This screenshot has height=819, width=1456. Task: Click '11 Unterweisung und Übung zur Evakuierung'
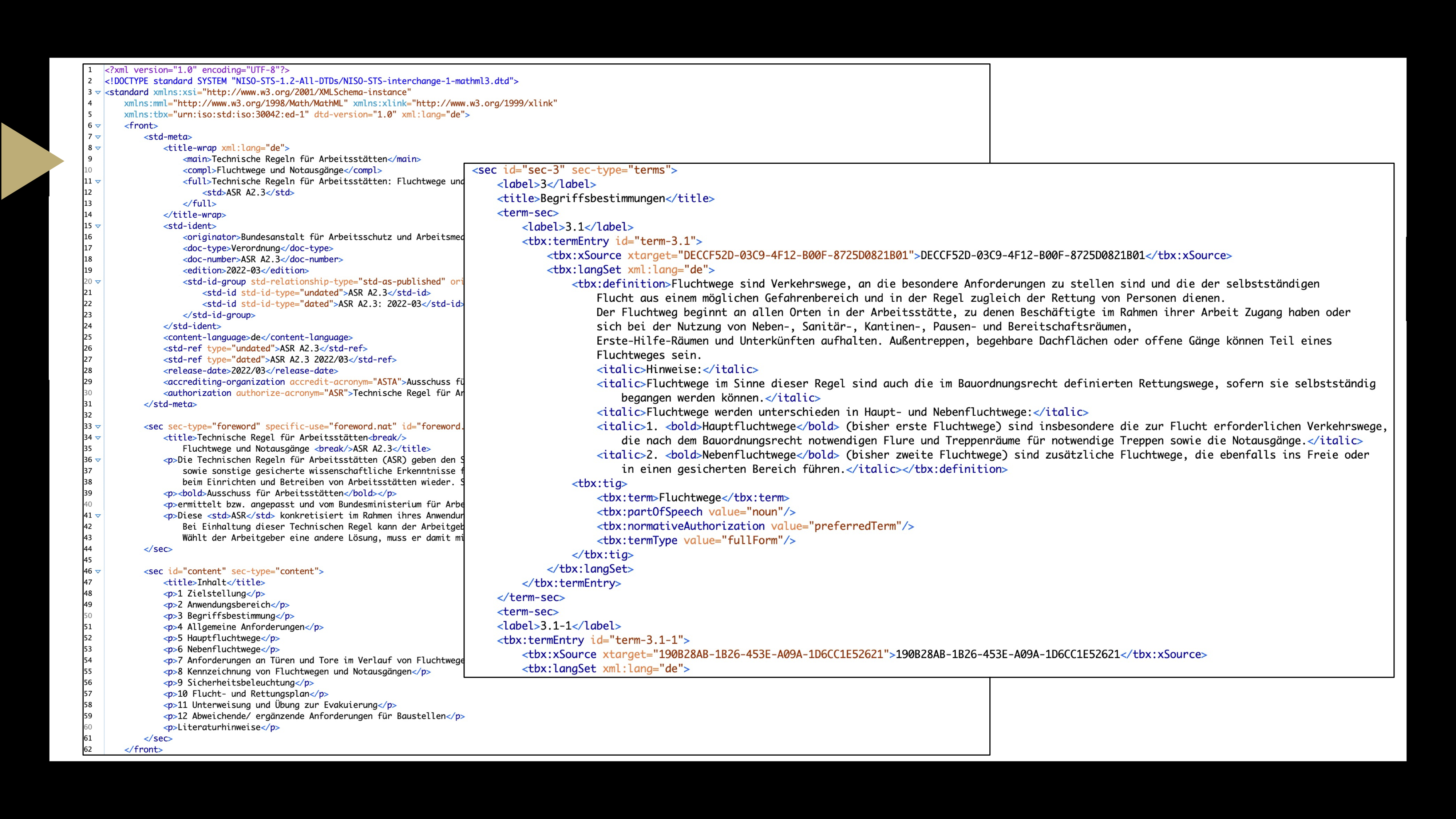tap(280, 705)
